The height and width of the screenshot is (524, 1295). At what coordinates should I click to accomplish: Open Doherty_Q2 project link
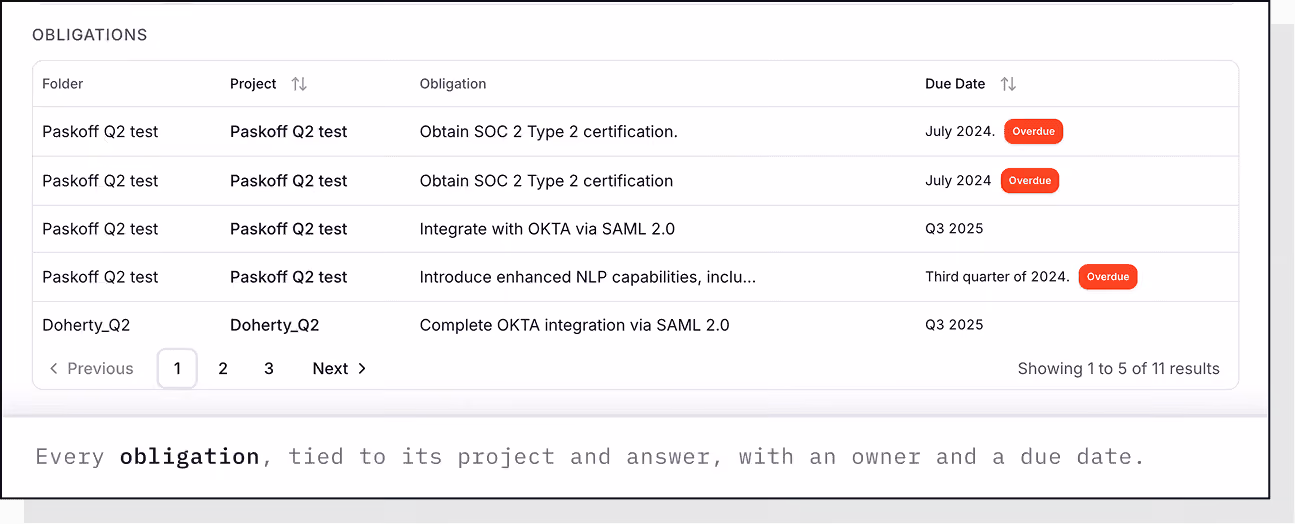point(274,325)
